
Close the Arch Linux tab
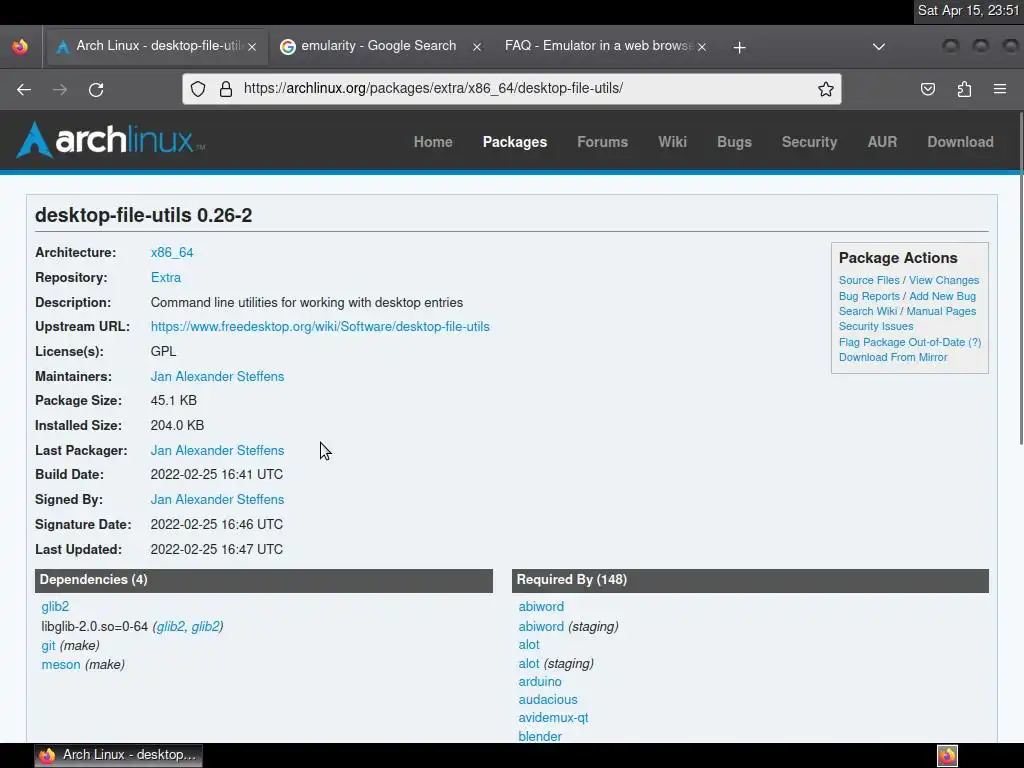click(252, 47)
